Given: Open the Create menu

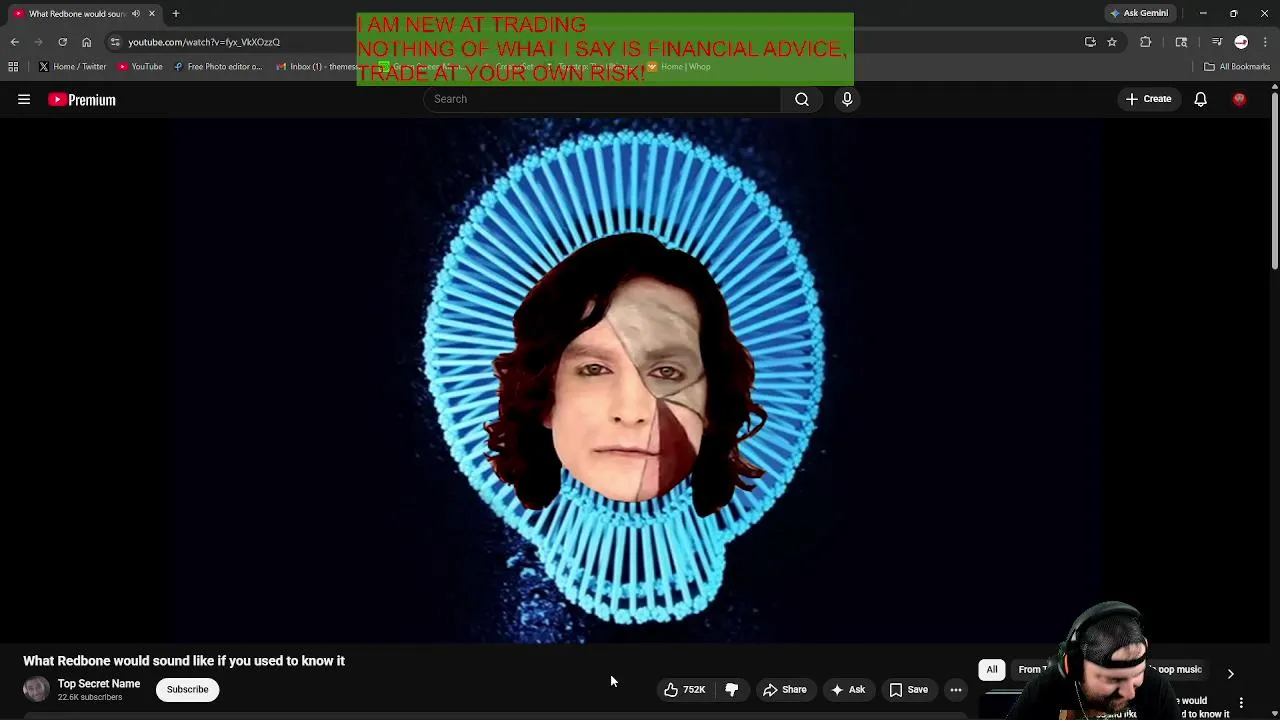Looking at the screenshot, I should [1148, 99].
